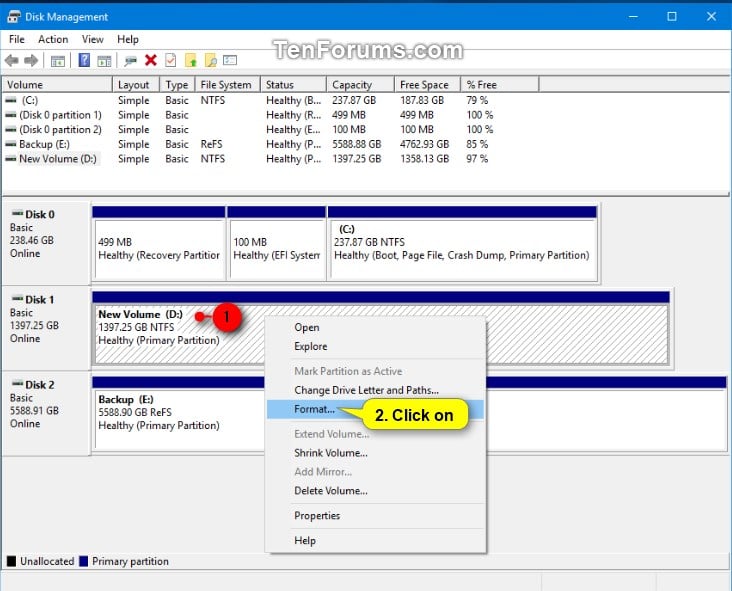Select the 100 MB EFI System block

pos(277,243)
